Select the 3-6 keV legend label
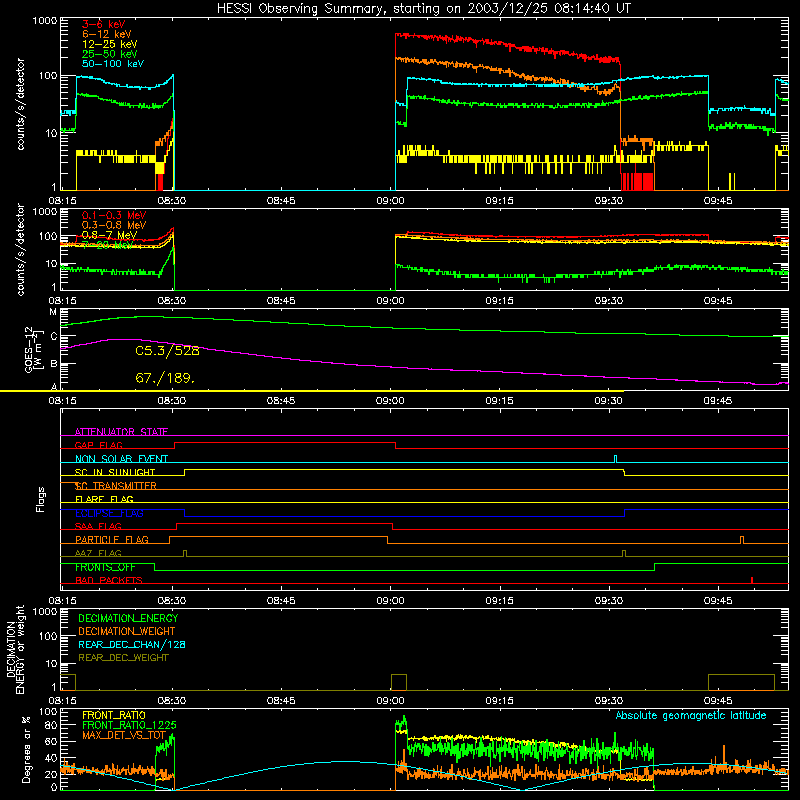800x800 pixels. (x=104, y=24)
